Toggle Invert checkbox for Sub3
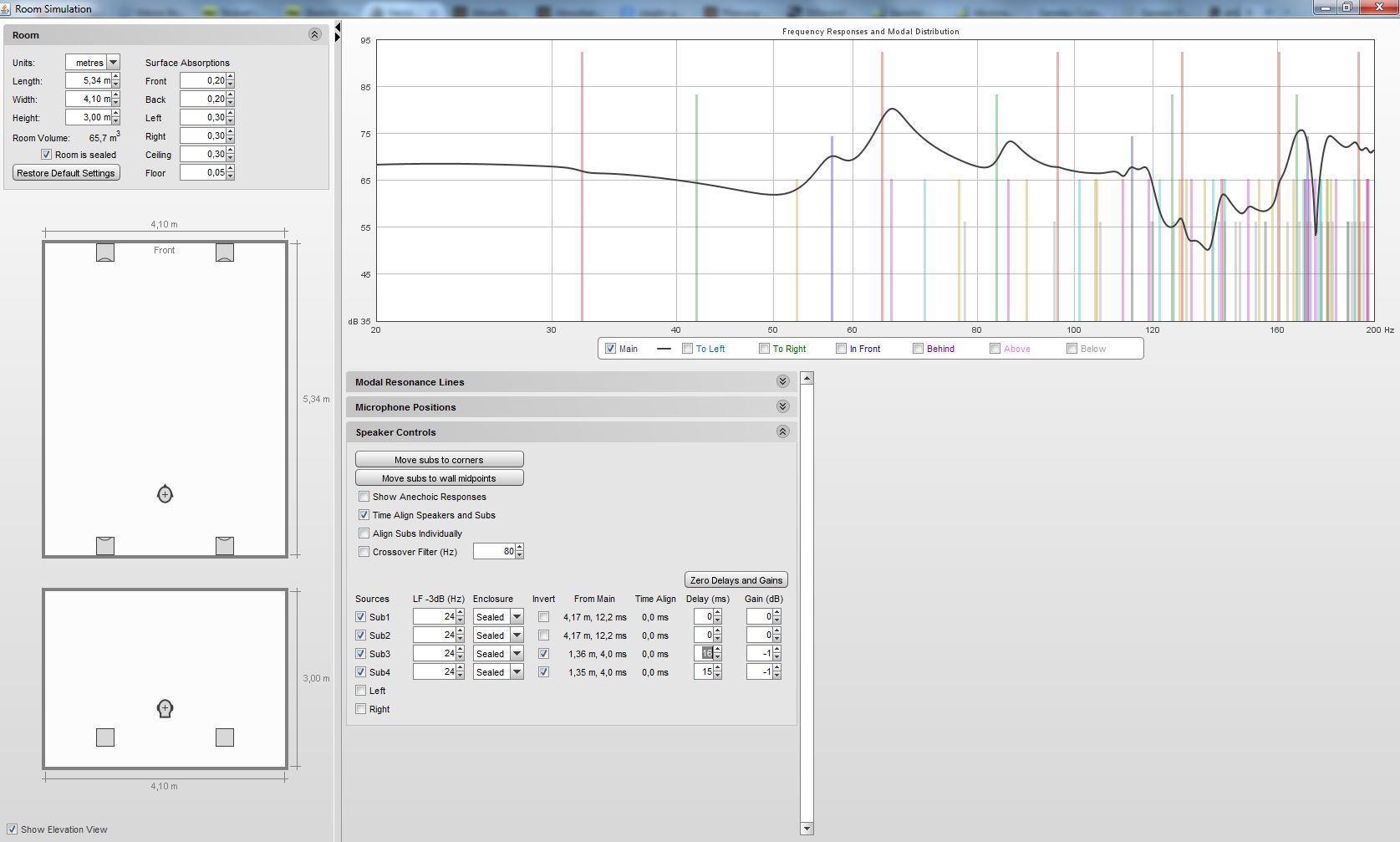 [x=544, y=654]
